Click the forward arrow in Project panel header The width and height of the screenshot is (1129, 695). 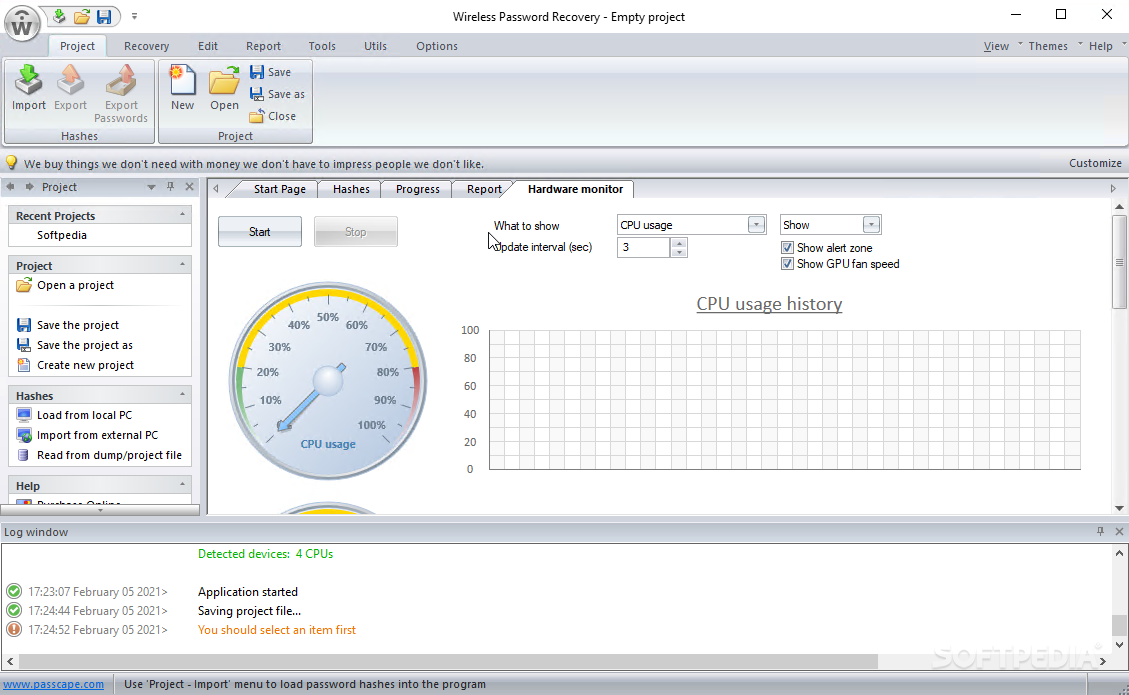(30, 187)
